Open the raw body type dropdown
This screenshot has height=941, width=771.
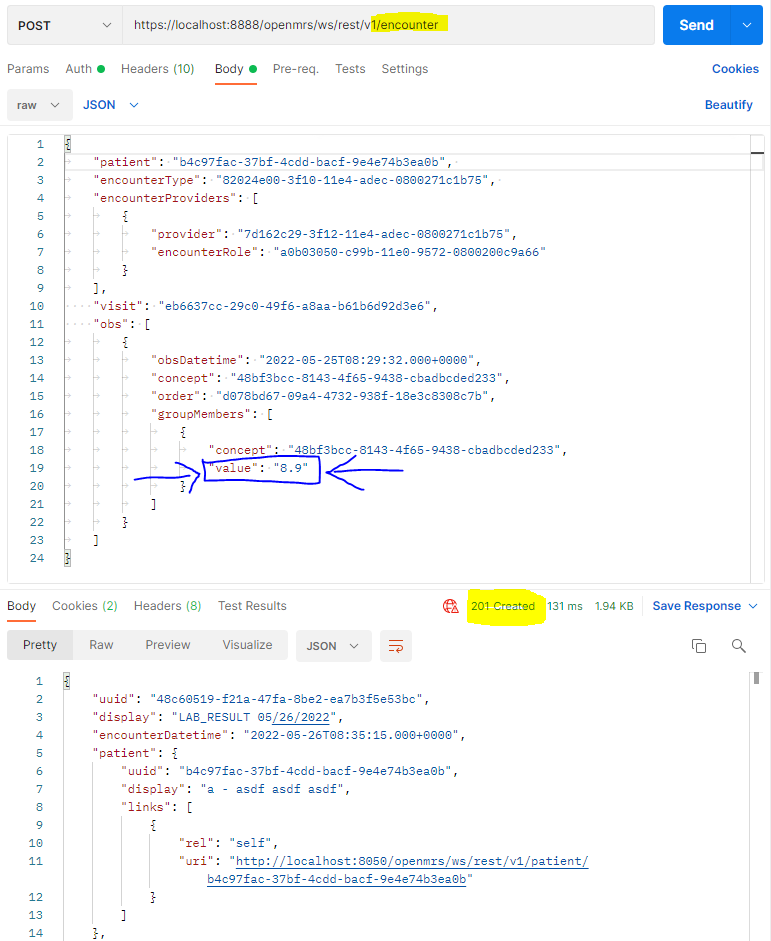40,105
